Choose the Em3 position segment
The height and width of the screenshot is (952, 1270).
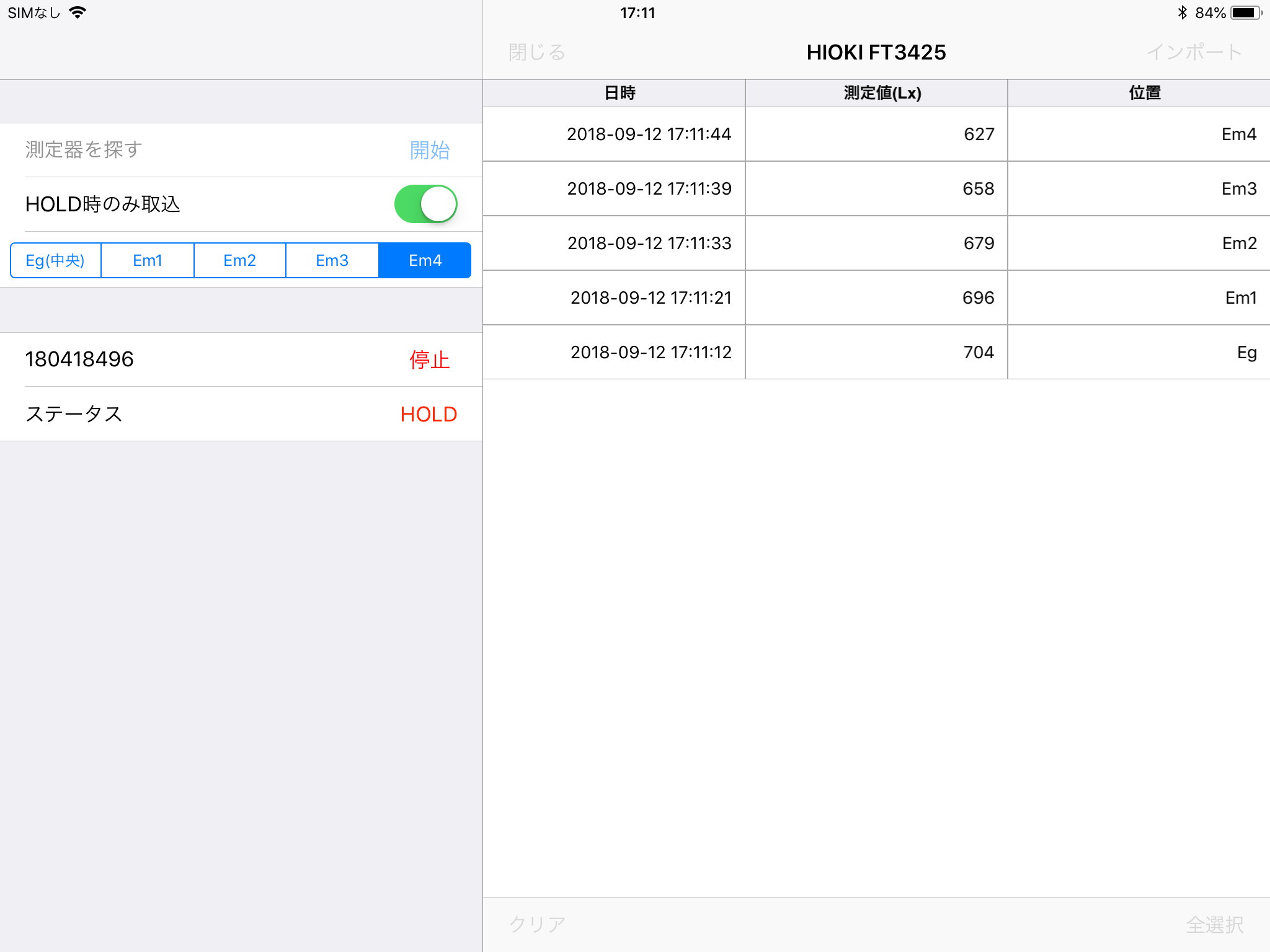tap(332, 260)
